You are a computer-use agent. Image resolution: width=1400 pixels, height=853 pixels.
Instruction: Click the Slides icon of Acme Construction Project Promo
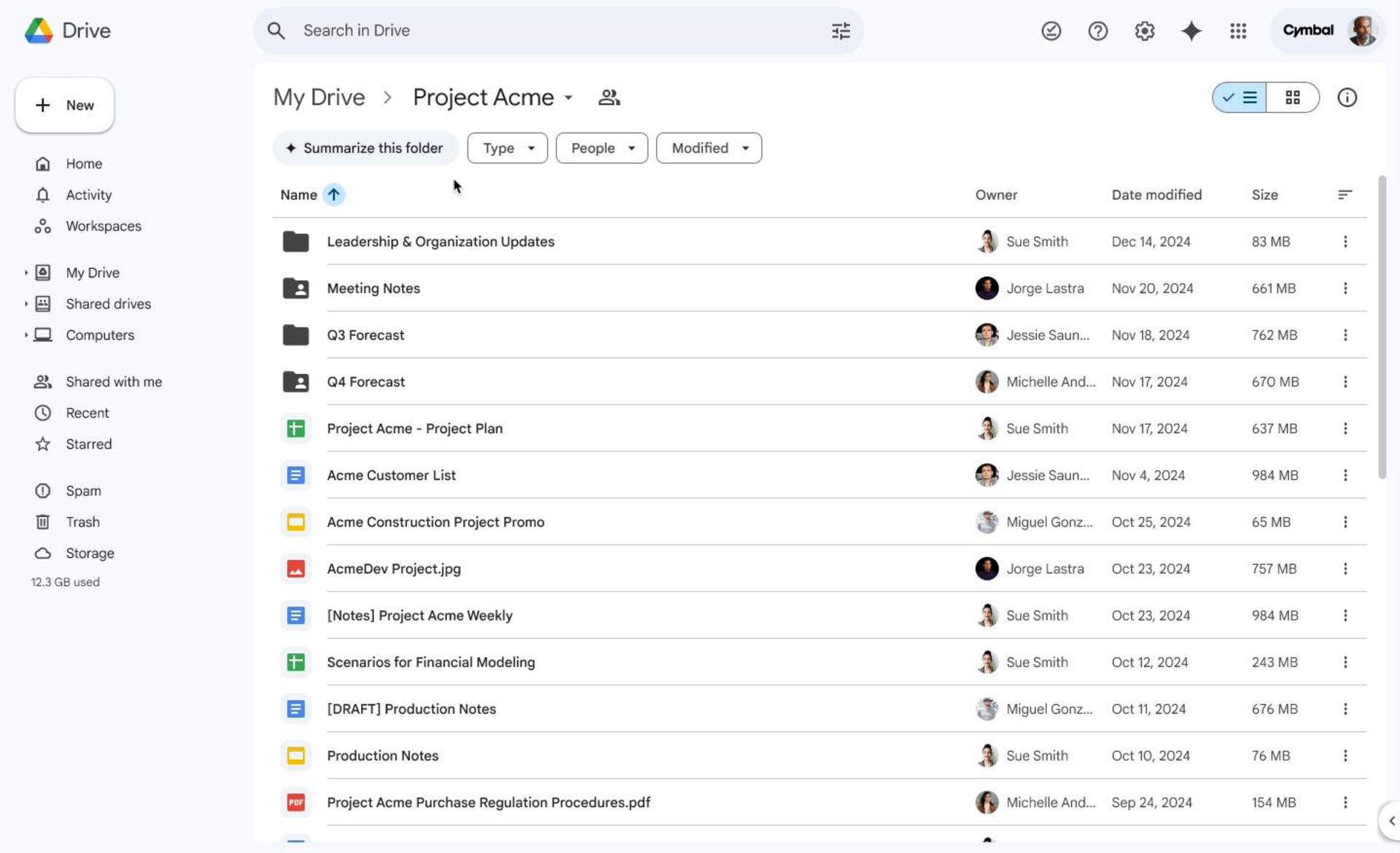pyautogui.click(x=295, y=522)
